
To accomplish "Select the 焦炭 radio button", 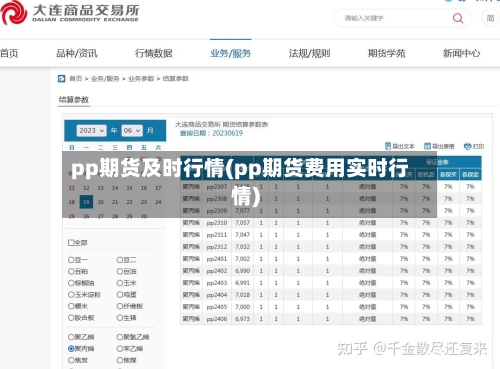I will click(71, 360).
